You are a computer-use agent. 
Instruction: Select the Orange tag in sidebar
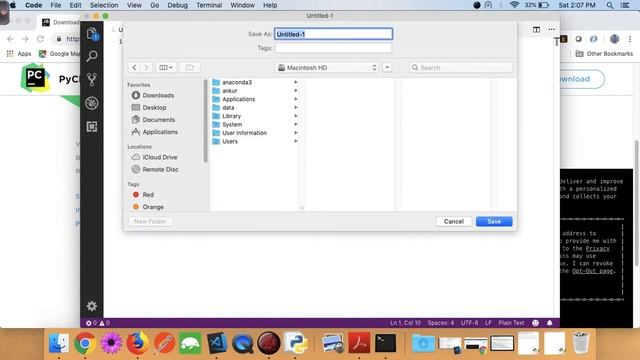(153, 207)
